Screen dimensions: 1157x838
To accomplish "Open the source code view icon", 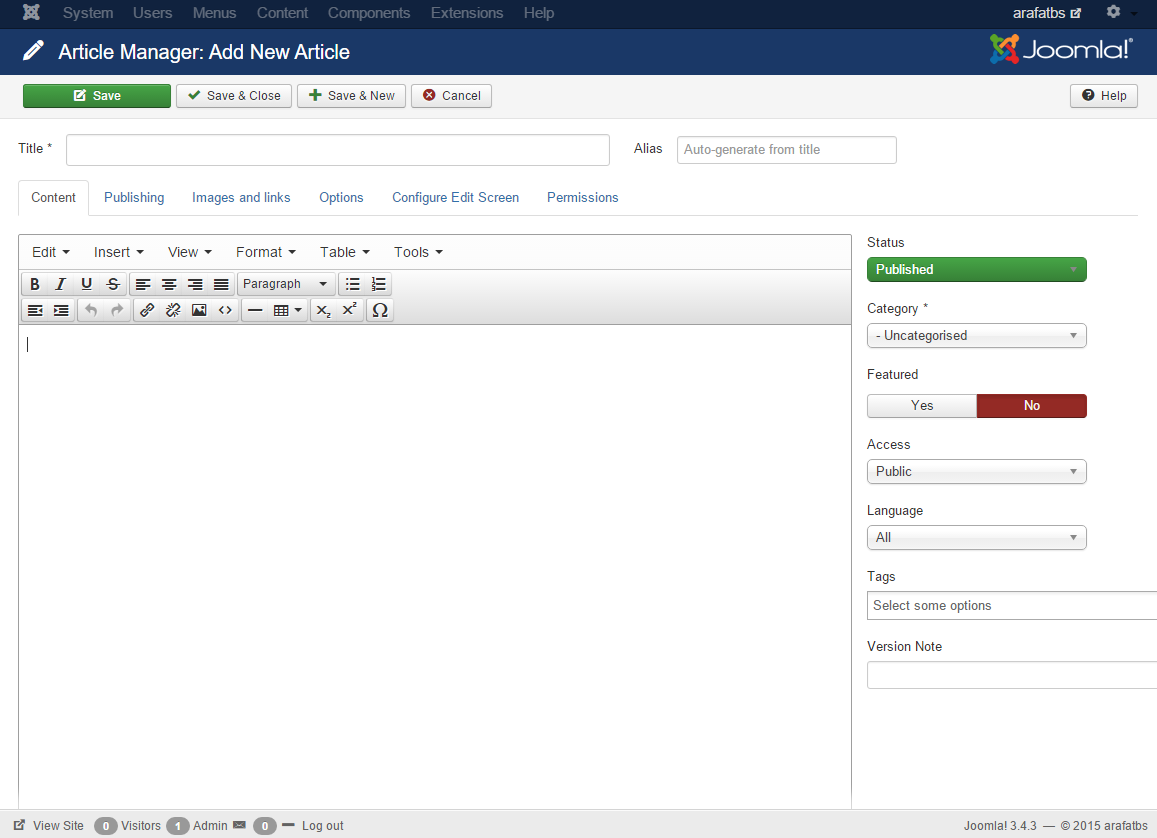I will click(225, 310).
